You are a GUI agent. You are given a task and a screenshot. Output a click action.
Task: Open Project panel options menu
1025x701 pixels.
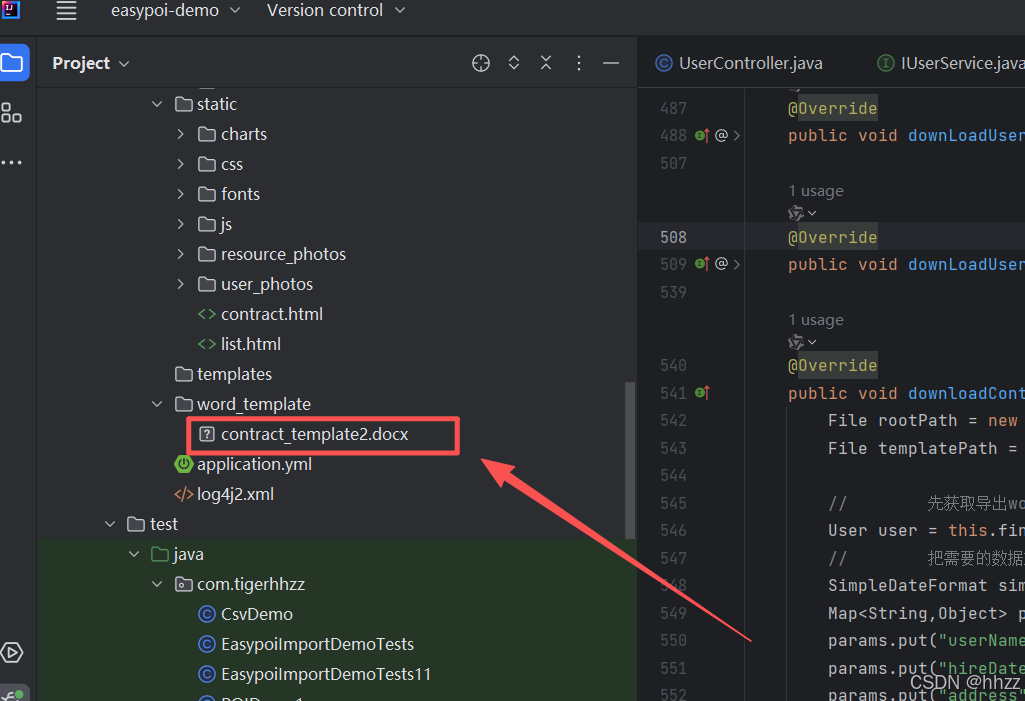click(x=579, y=63)
